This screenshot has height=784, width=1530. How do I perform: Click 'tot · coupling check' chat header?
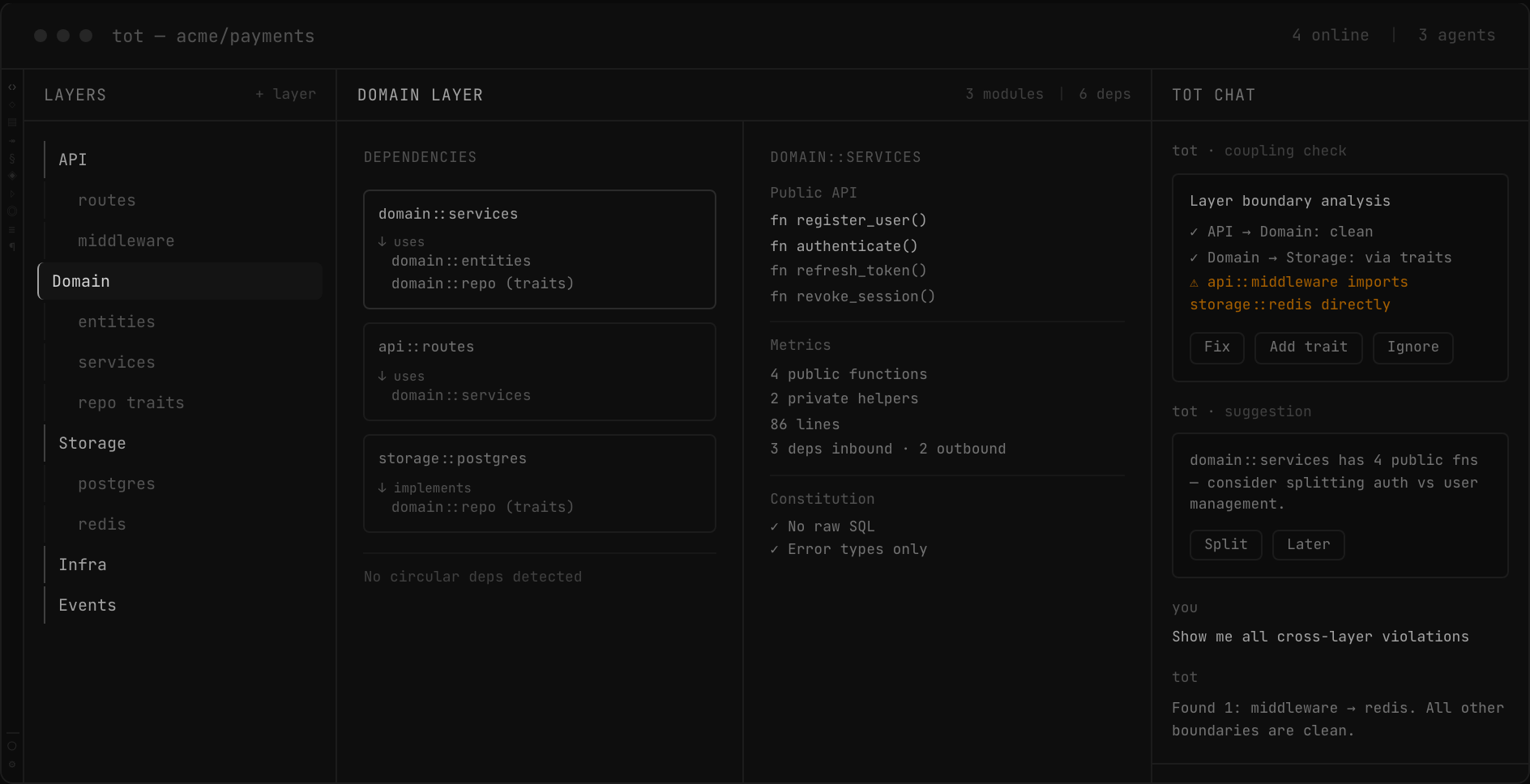pyautogui.click(x=1259, y=151)
